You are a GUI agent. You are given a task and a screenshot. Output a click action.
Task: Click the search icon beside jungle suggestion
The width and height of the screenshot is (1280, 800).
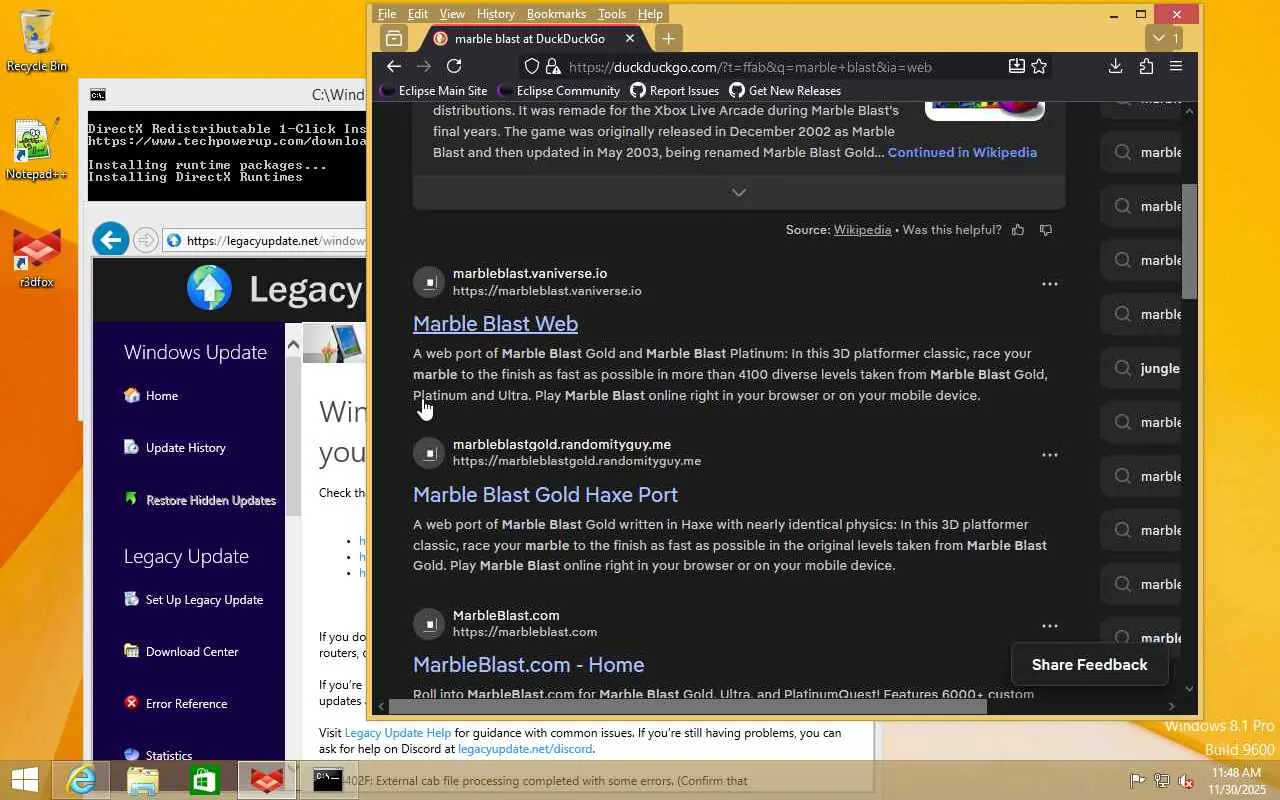coord(1123,368)
